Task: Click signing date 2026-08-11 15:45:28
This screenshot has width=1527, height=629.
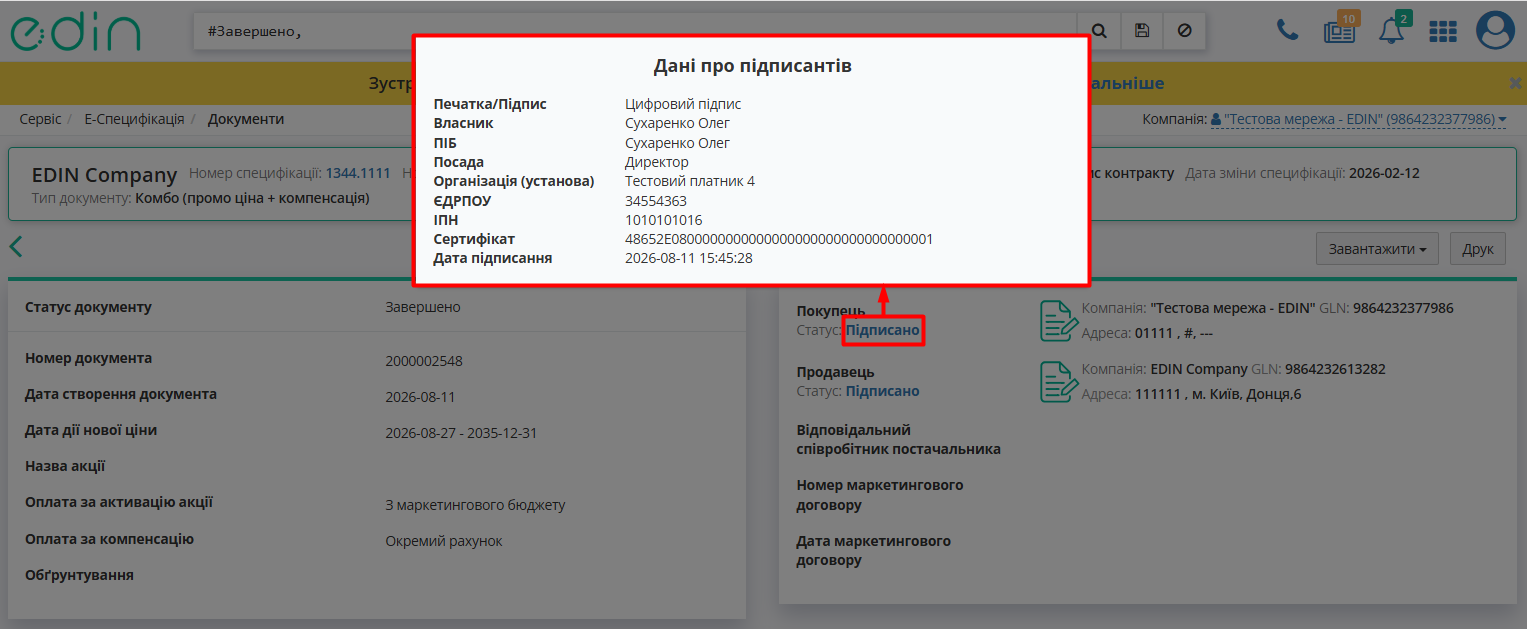Action: [689, 258]
